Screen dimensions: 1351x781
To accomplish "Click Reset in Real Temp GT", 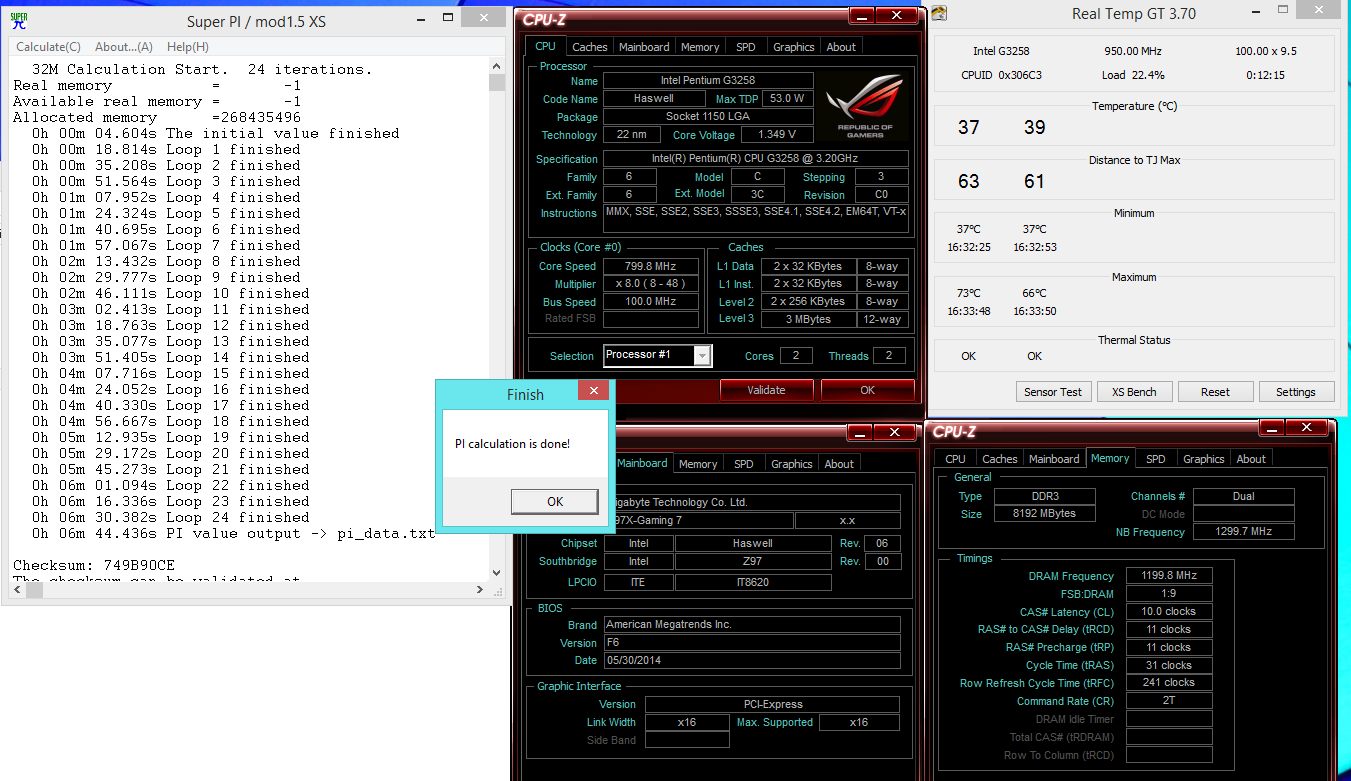I will [1215, 392].
